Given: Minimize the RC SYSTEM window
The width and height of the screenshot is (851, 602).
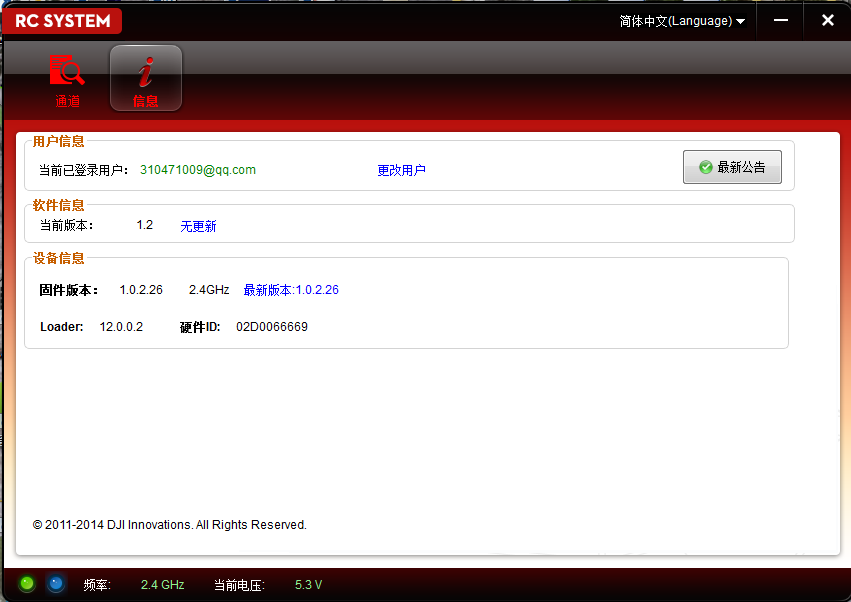Looking at the screenshot, I should [780, 21].
